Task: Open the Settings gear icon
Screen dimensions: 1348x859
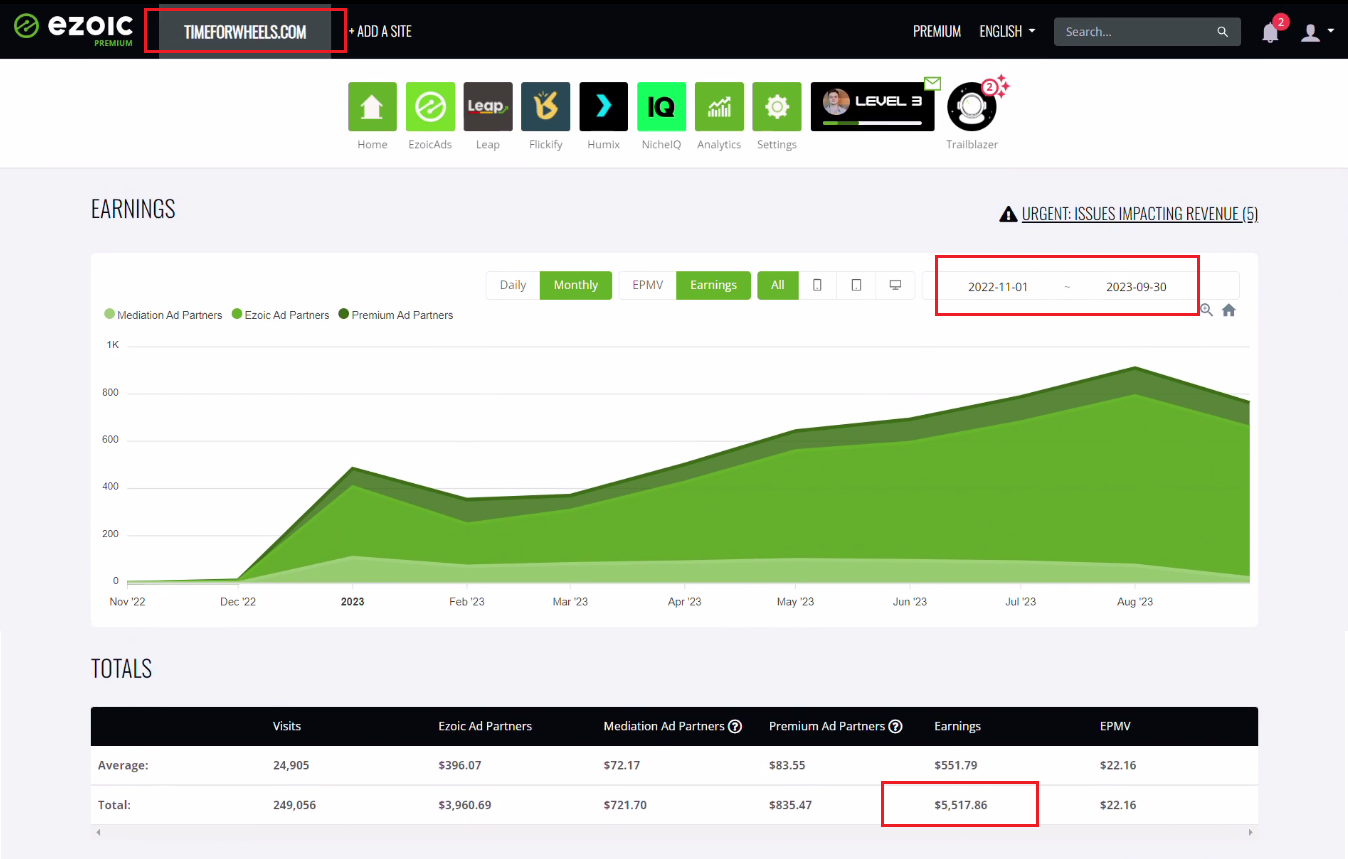Action: click(777, 106)
